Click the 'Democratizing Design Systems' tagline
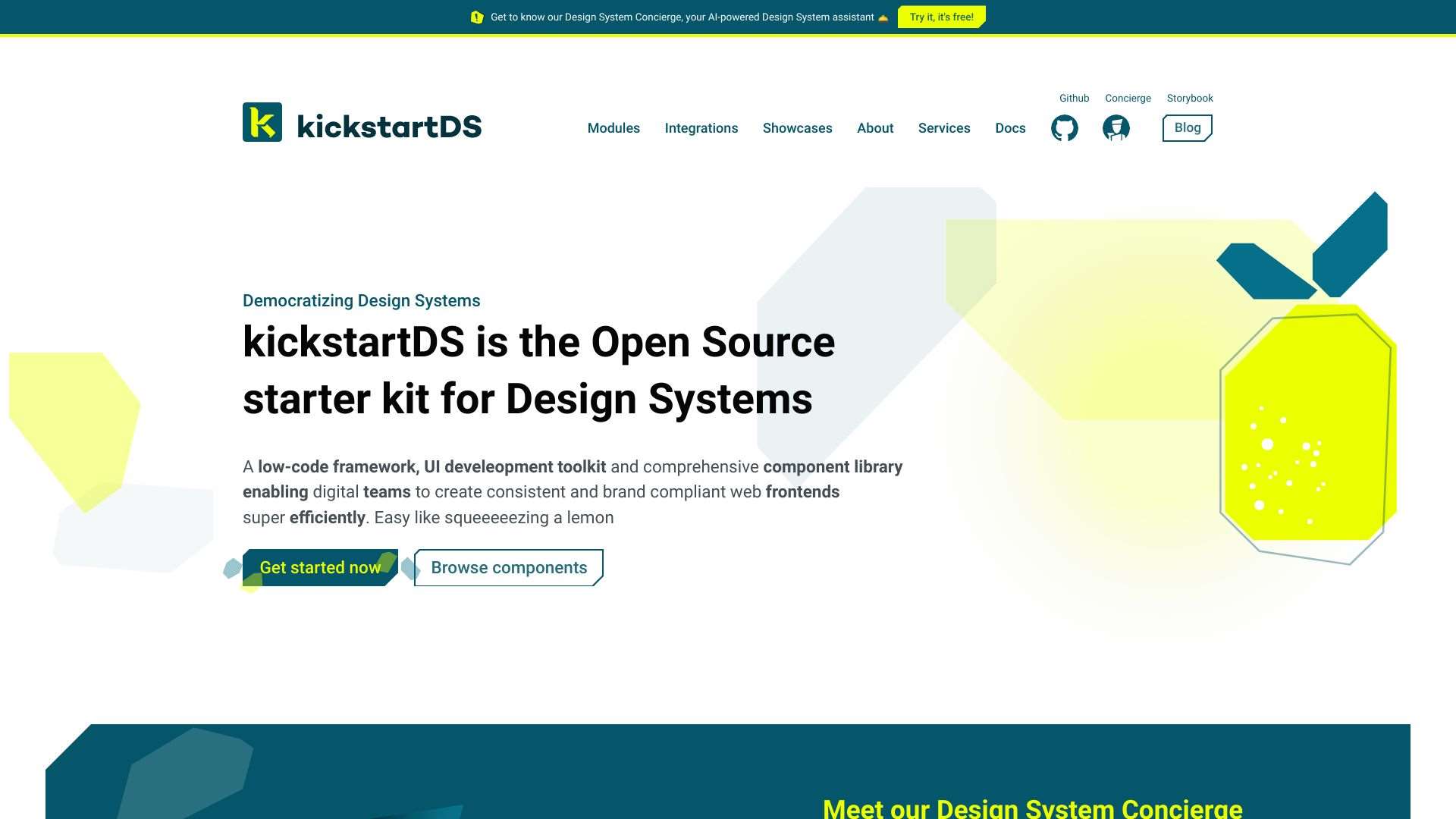The height and width of the screenshot is (819, 1456). [x=361, y=300]
